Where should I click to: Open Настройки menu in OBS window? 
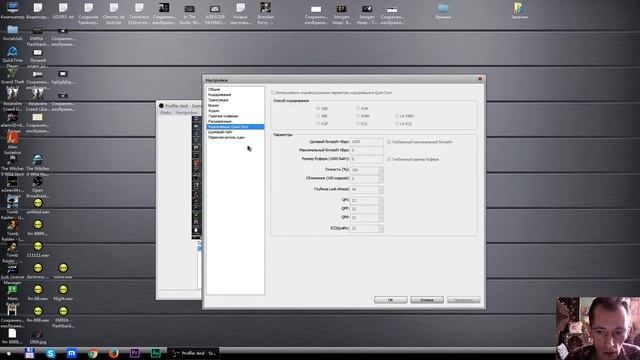coord(187,113)
